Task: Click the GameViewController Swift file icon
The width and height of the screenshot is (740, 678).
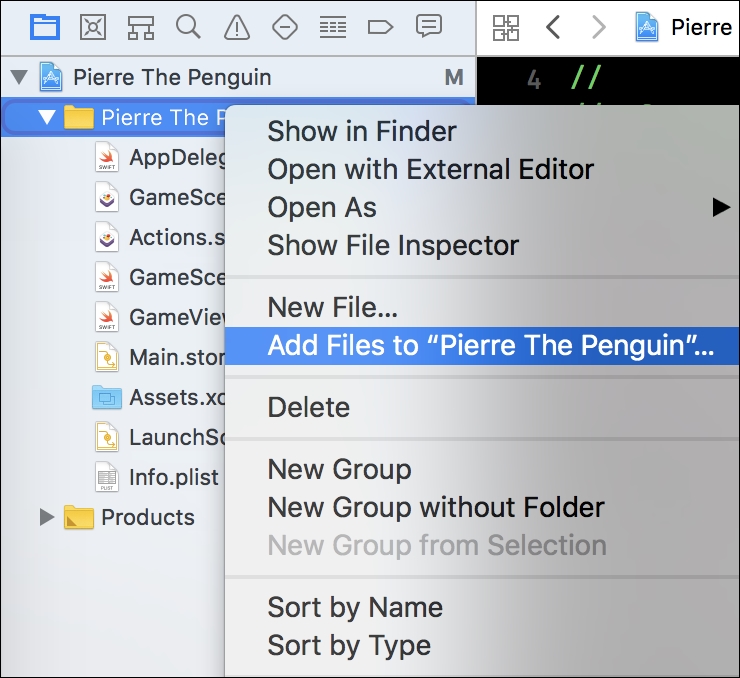Action: tap(107, 317)
